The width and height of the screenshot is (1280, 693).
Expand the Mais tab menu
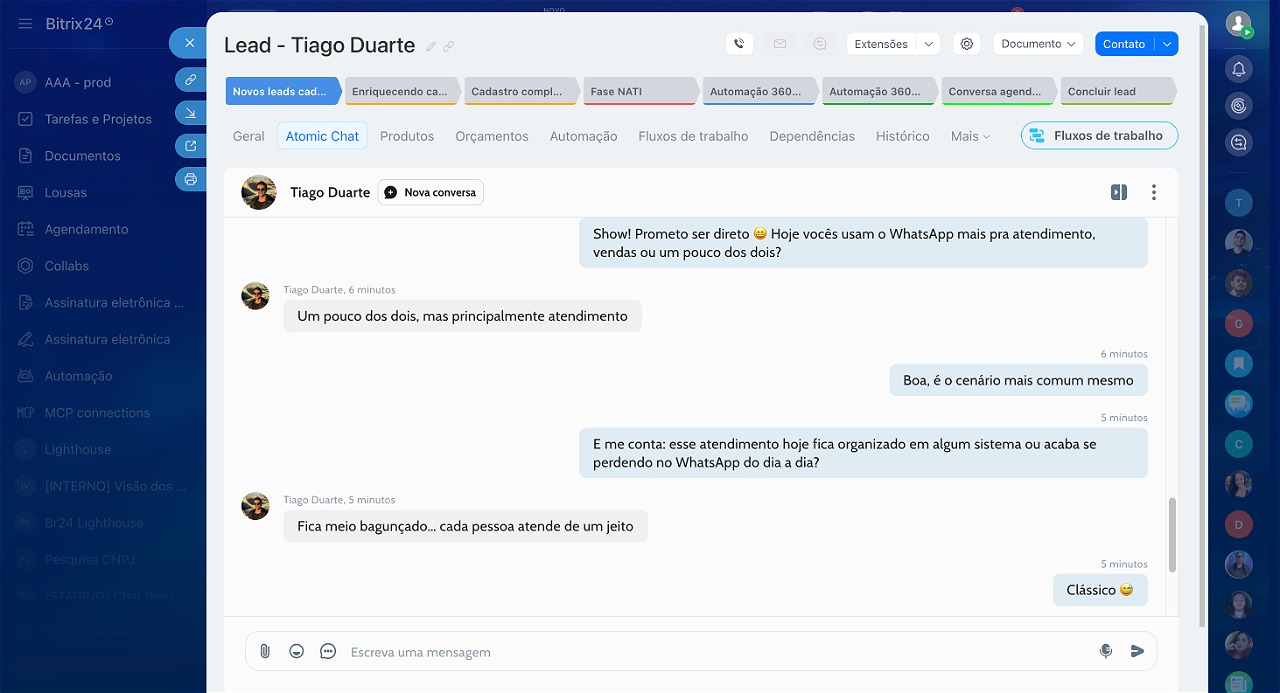(x=970, y=136)
